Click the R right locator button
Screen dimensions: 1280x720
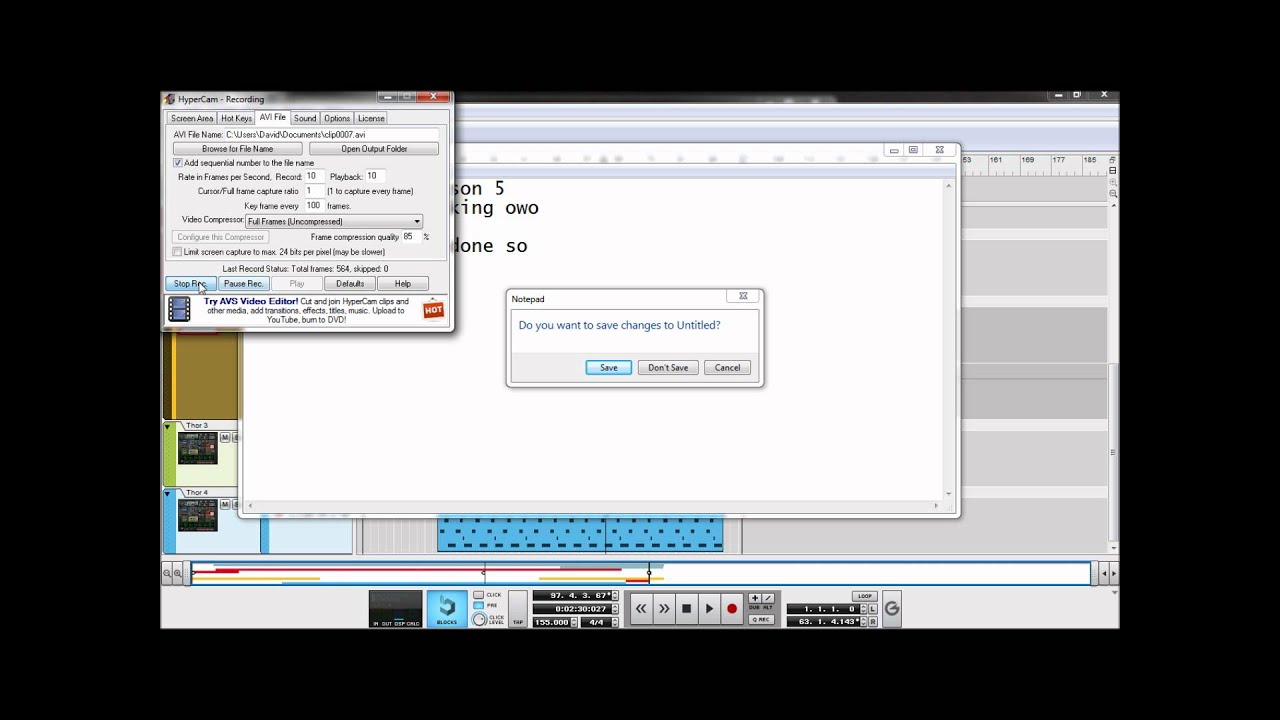pos(873,622)
